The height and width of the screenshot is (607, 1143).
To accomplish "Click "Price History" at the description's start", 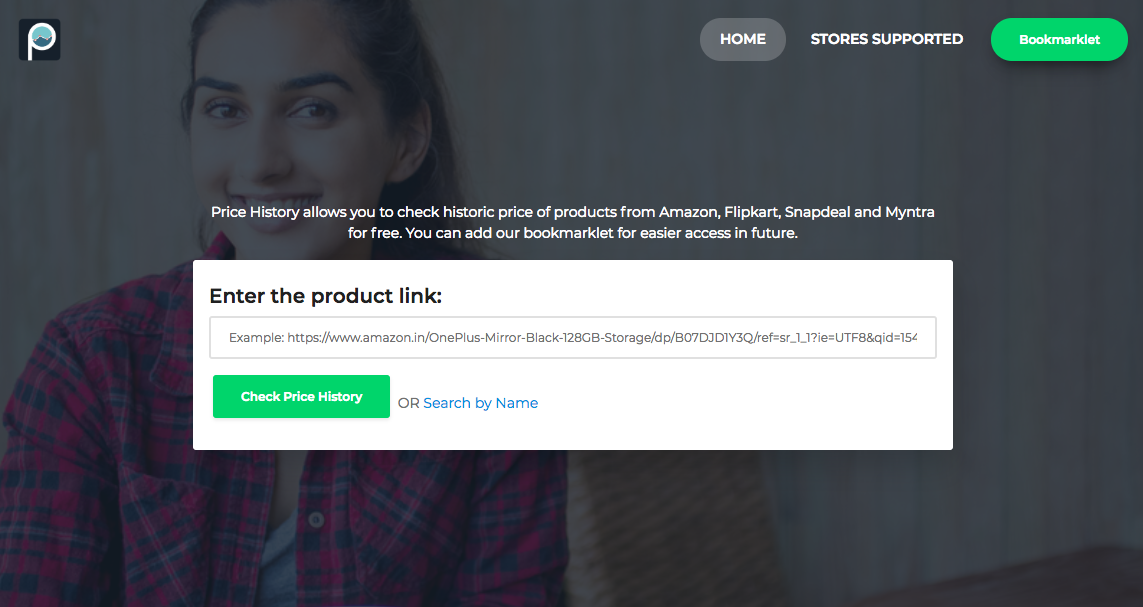I will pos(254,212).
